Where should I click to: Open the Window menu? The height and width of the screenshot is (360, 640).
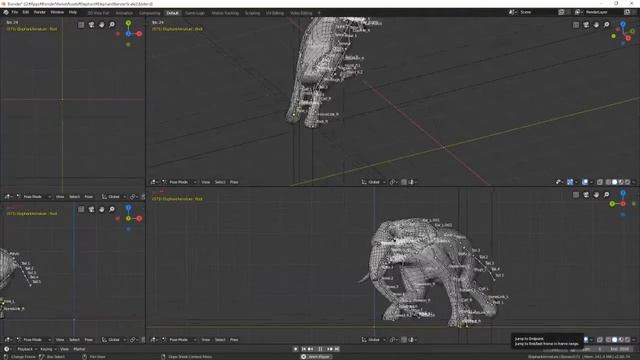[57, 12]
